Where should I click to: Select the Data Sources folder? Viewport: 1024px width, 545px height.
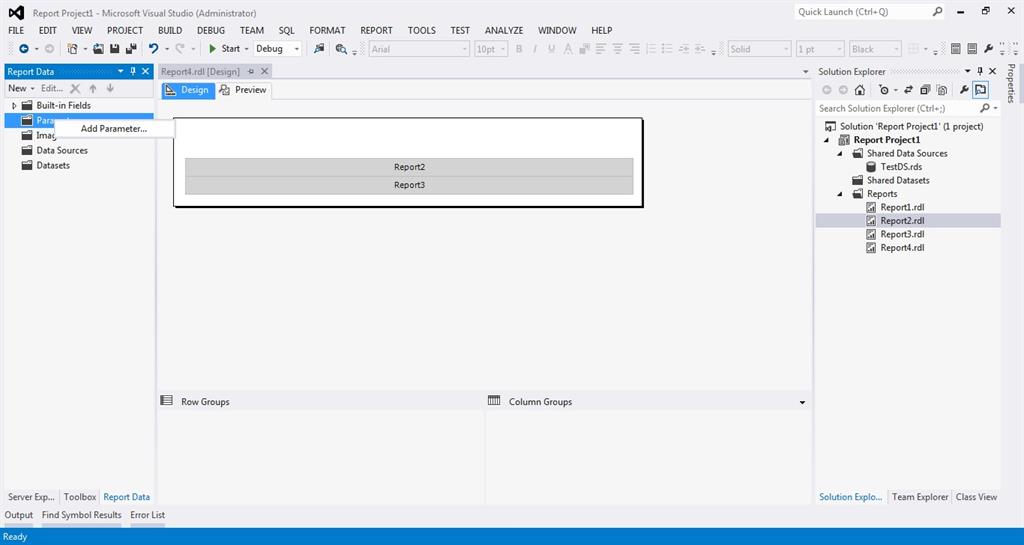click(x=61, y=150)
